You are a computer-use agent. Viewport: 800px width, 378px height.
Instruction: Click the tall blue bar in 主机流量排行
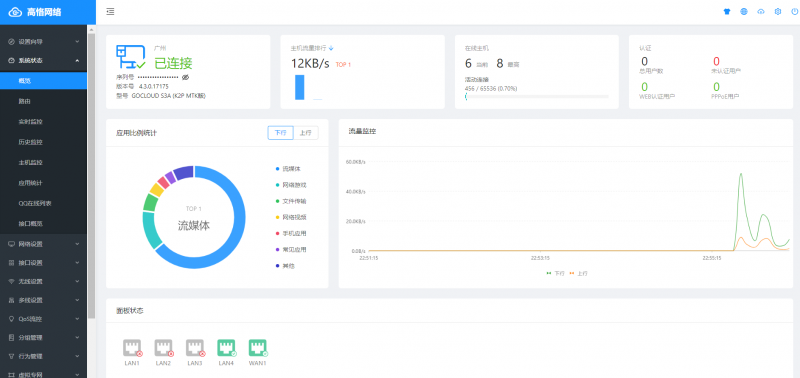click(x=299, y=87)
